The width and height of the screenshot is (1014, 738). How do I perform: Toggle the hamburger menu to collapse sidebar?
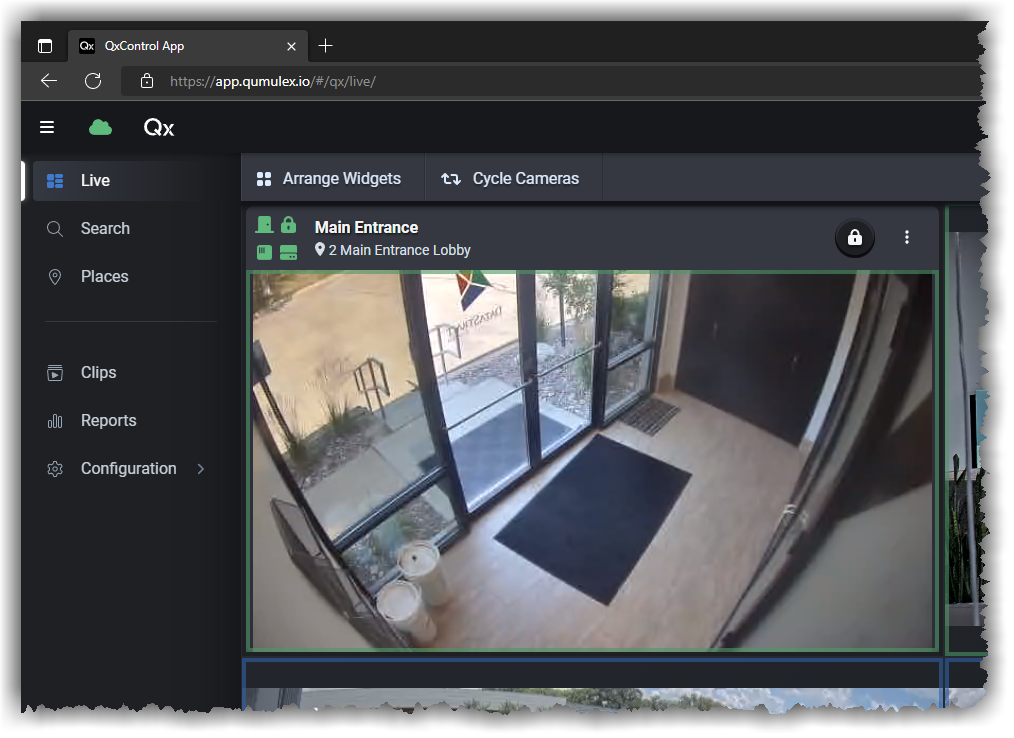[x=47, y=128]
